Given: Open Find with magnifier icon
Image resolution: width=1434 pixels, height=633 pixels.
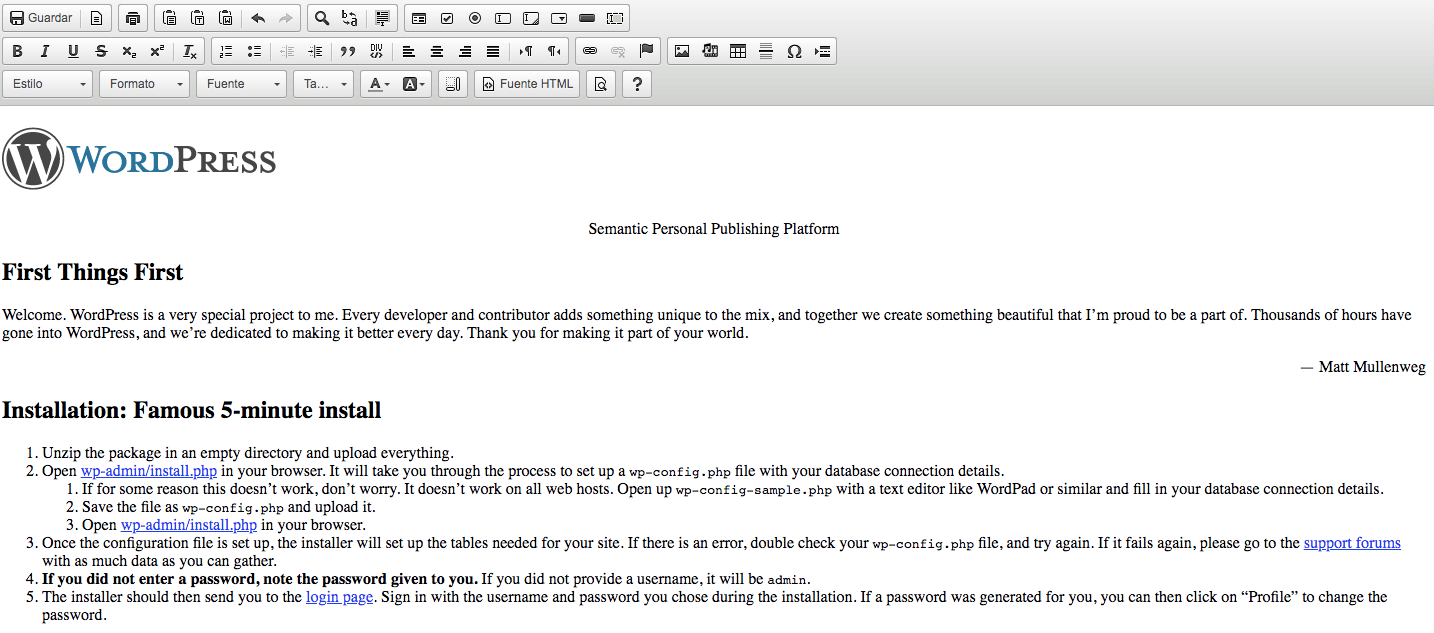Looking at the screenshot, I should point(322,18).
